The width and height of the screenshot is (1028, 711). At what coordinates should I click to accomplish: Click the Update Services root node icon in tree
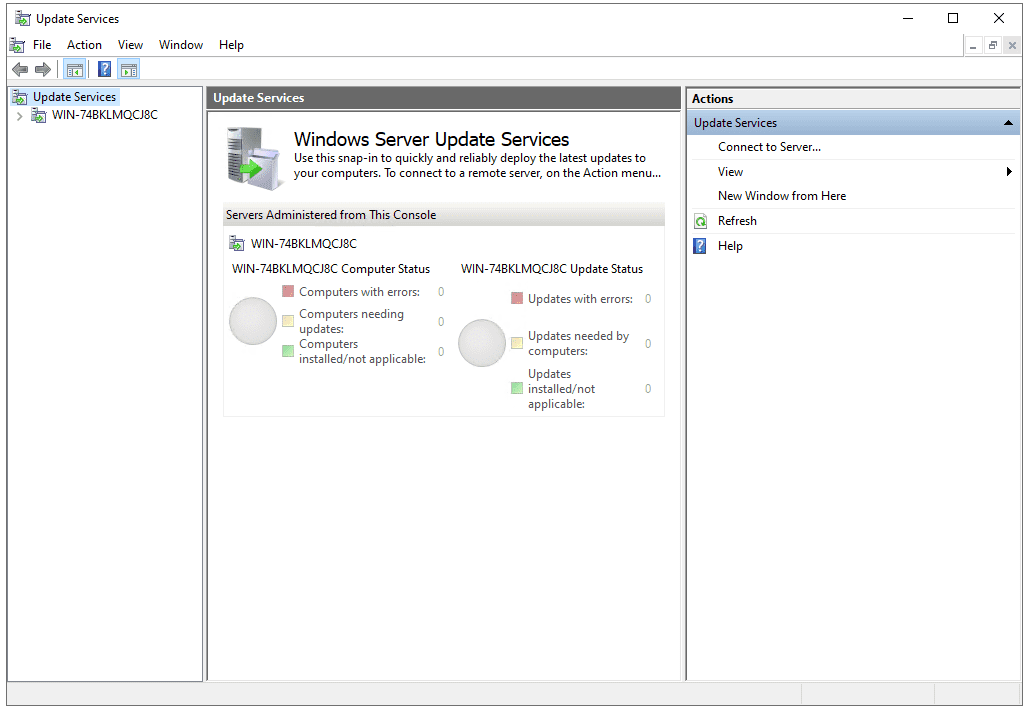click(20, 97)
